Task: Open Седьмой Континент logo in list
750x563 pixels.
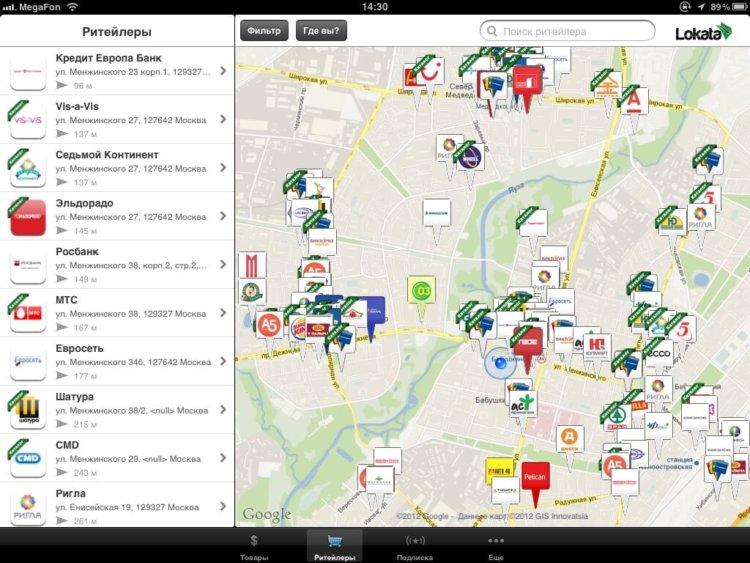Action: pos(28,168)
